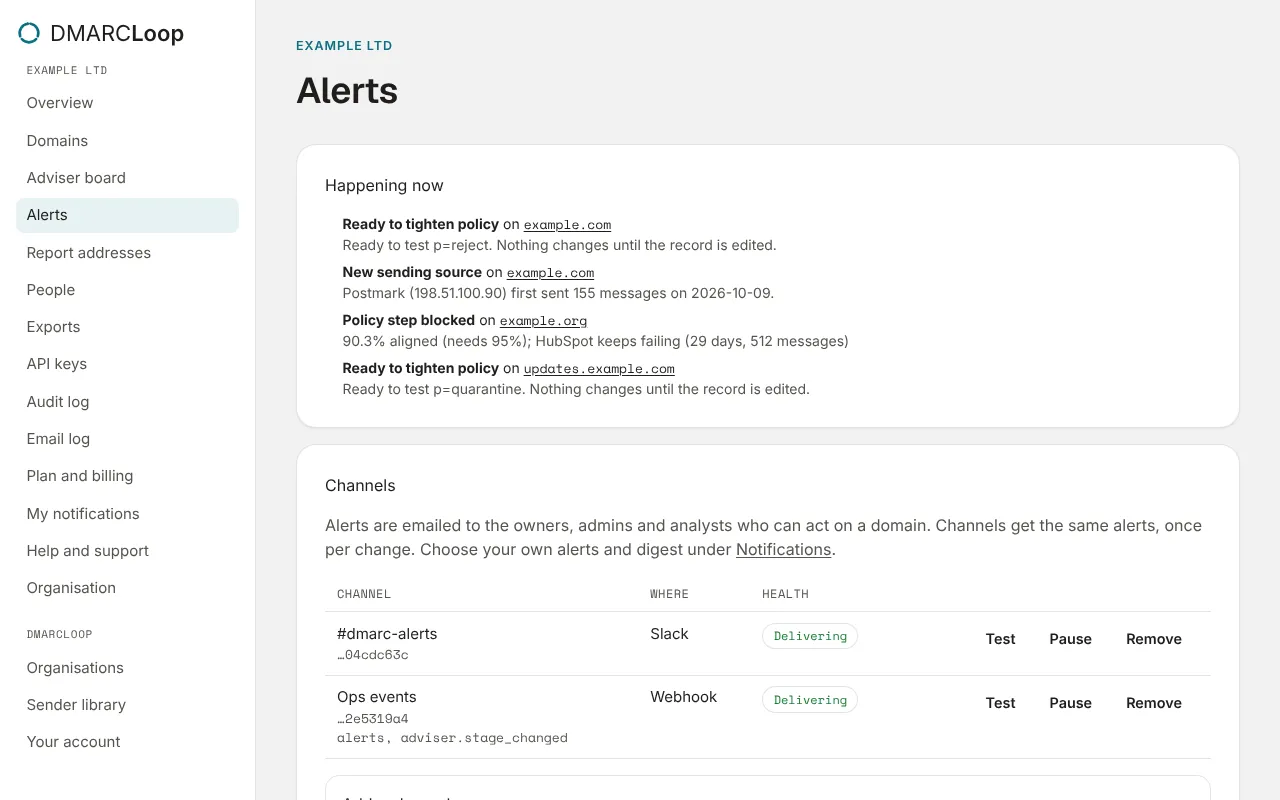Follow the example.org link
1280x800 pixels.
click(543, 321)
